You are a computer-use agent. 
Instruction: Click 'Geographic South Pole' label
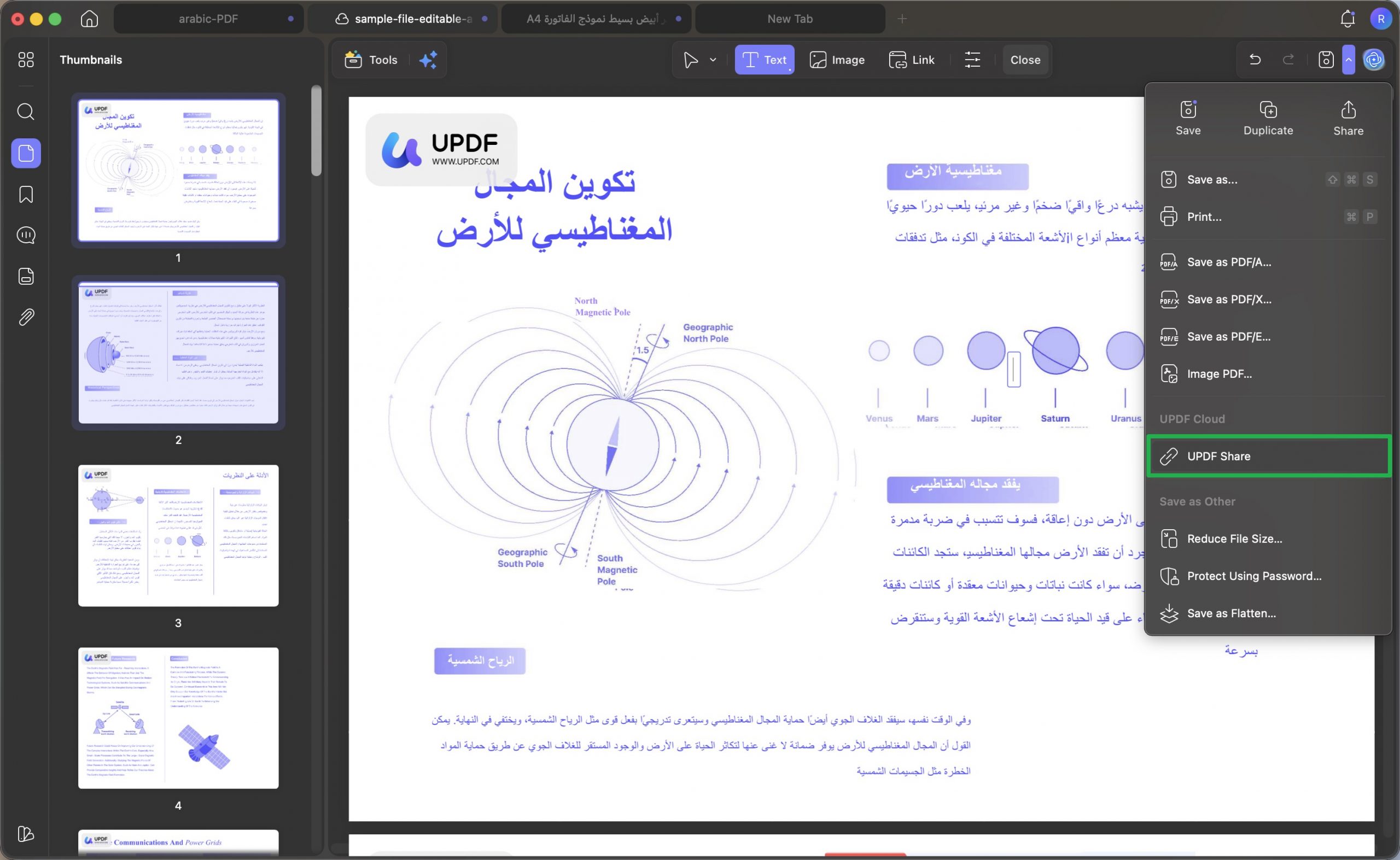click(522, 558)
